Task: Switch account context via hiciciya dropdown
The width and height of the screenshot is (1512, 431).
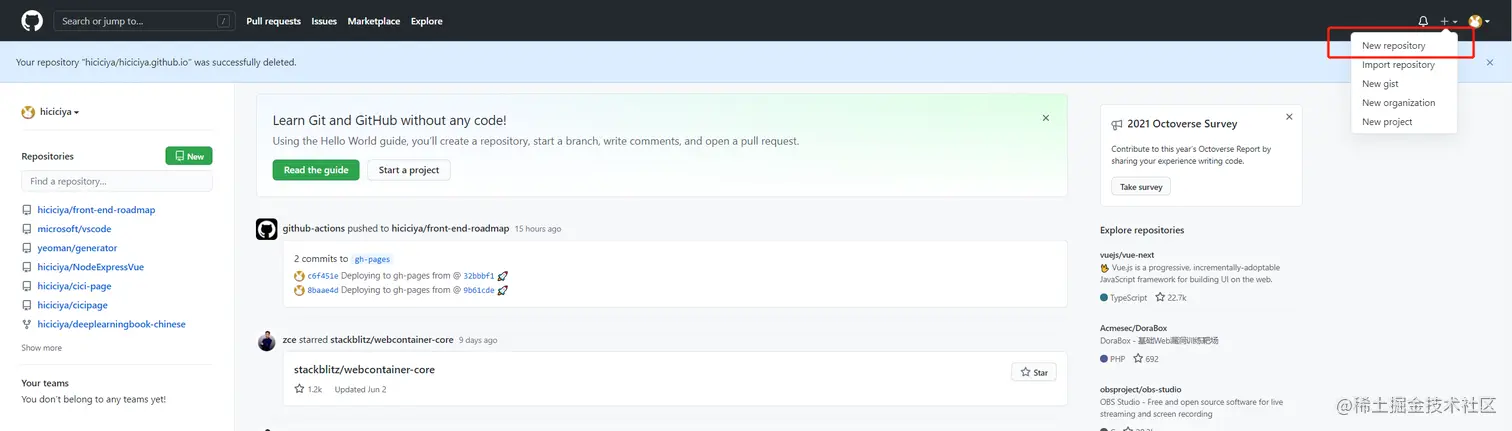Action: 50,112
